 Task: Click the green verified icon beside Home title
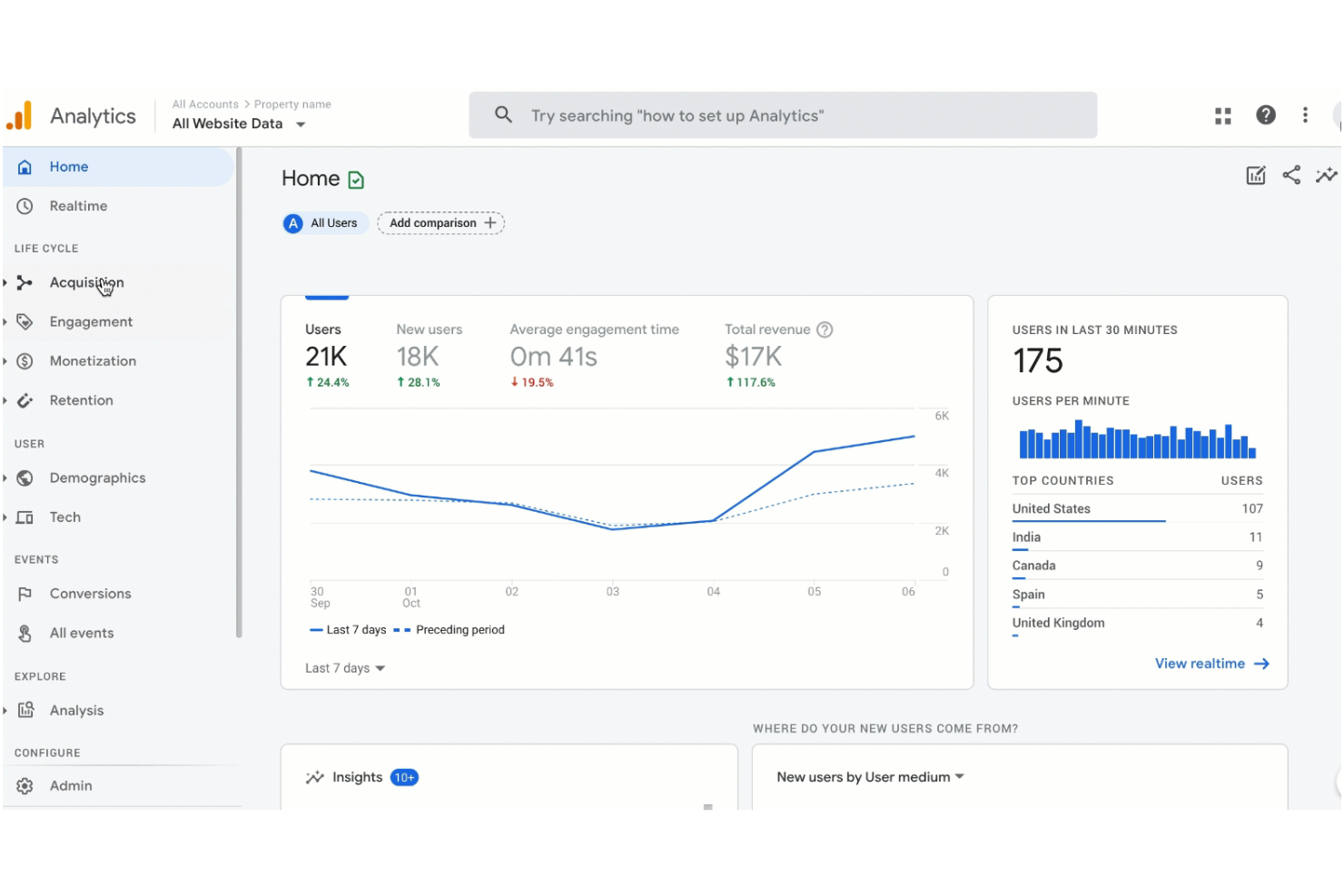[x=356, y=180]
